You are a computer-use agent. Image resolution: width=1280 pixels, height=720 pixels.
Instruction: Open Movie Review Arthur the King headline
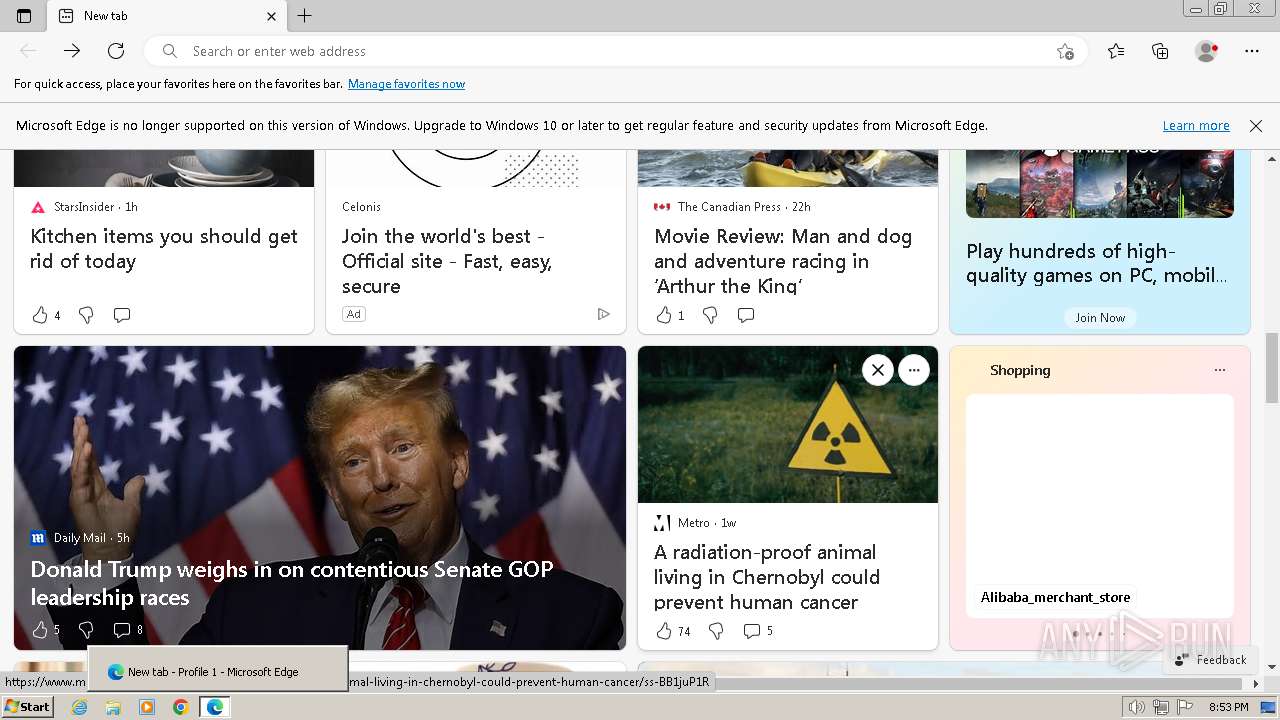pyautogui.click(x=783, y=261)
